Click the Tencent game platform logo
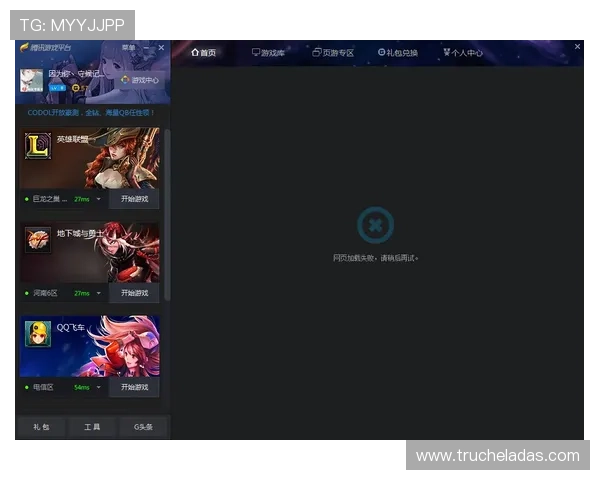 (46, 47)
